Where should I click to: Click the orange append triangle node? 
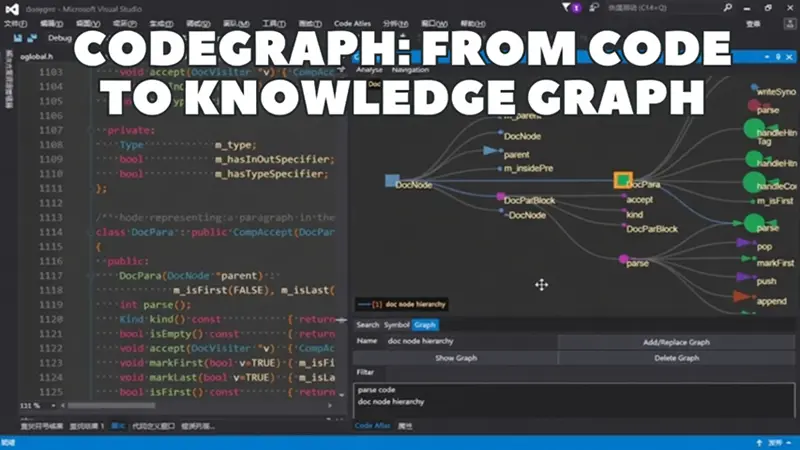click(x=741, y=296)
